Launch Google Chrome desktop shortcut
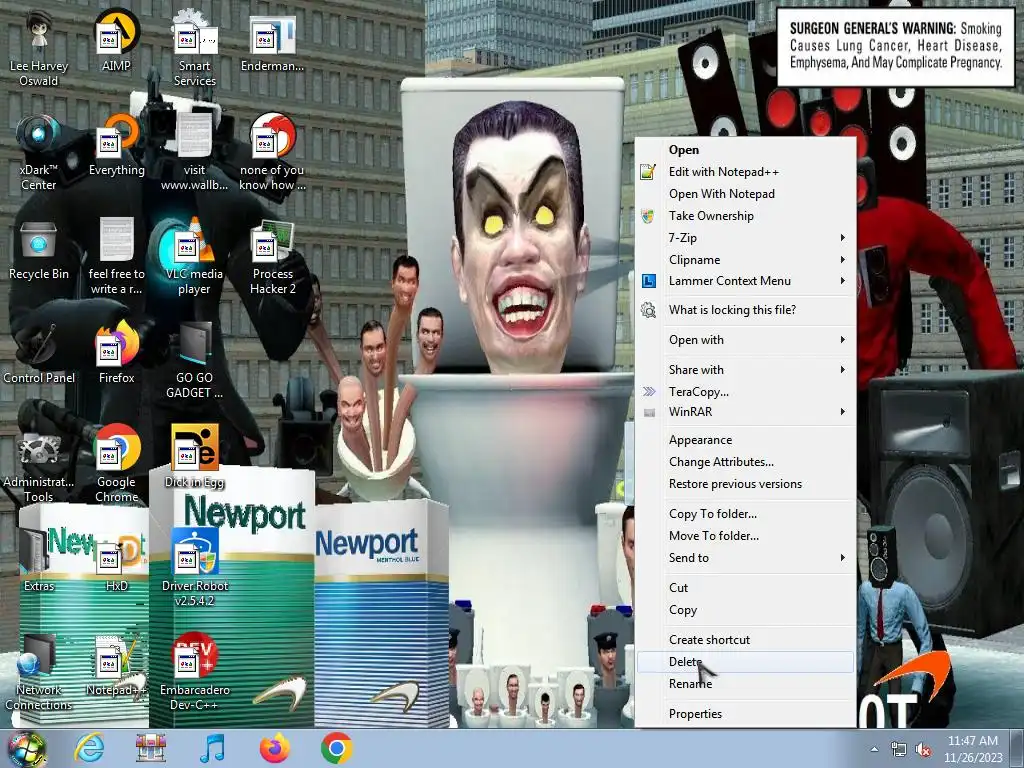Viewport: 1024px width, 768px height. (x=116, y=465)
